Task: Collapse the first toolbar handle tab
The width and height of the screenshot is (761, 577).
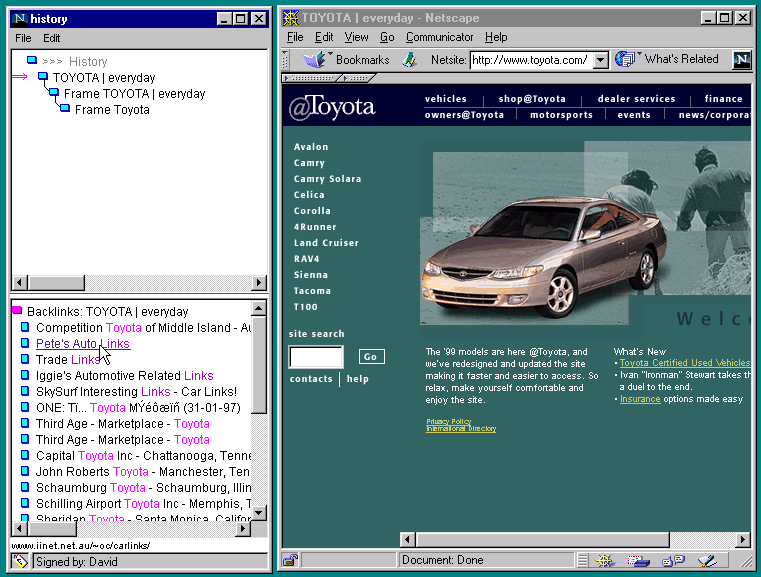Action: [x=312, y=78]
